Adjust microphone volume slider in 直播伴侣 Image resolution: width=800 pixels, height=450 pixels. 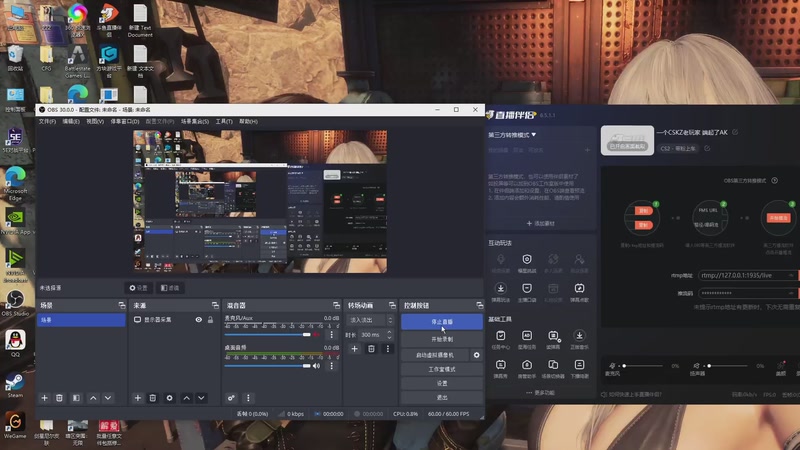[x=642, y=366]
